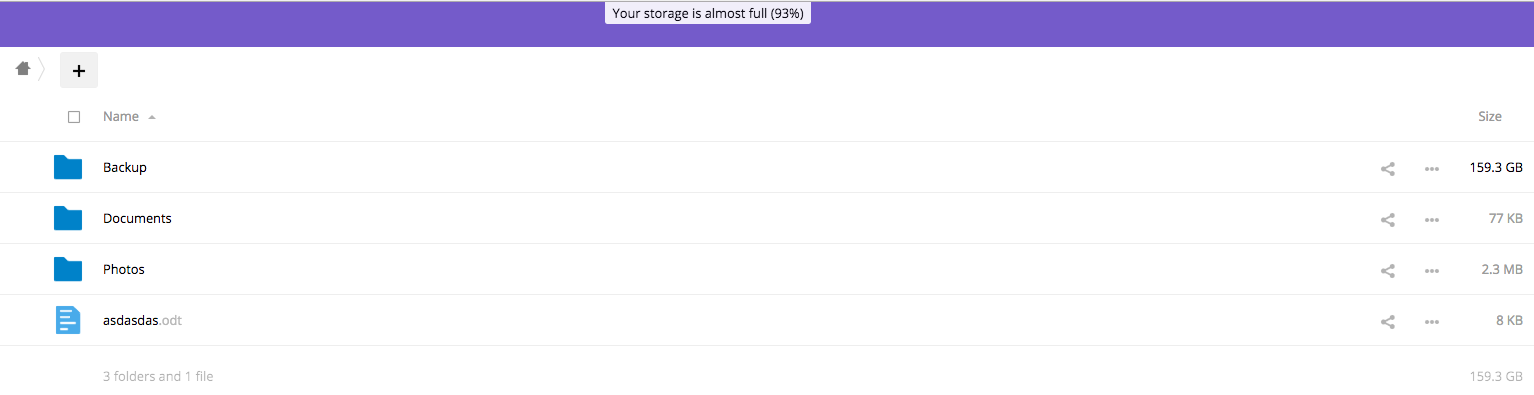The image size is (1534, 395).
Task: Sort files by the Name column
Action: [x=121, y=117]
